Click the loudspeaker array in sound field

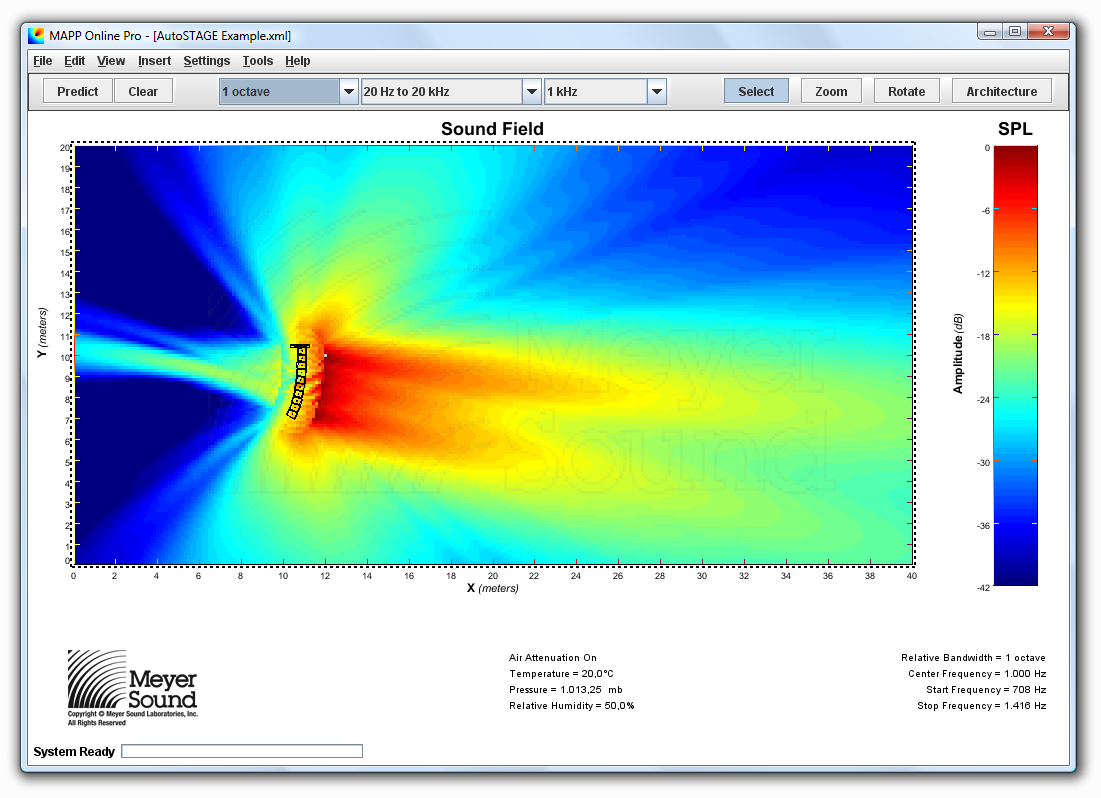click(x=300, y=381)
